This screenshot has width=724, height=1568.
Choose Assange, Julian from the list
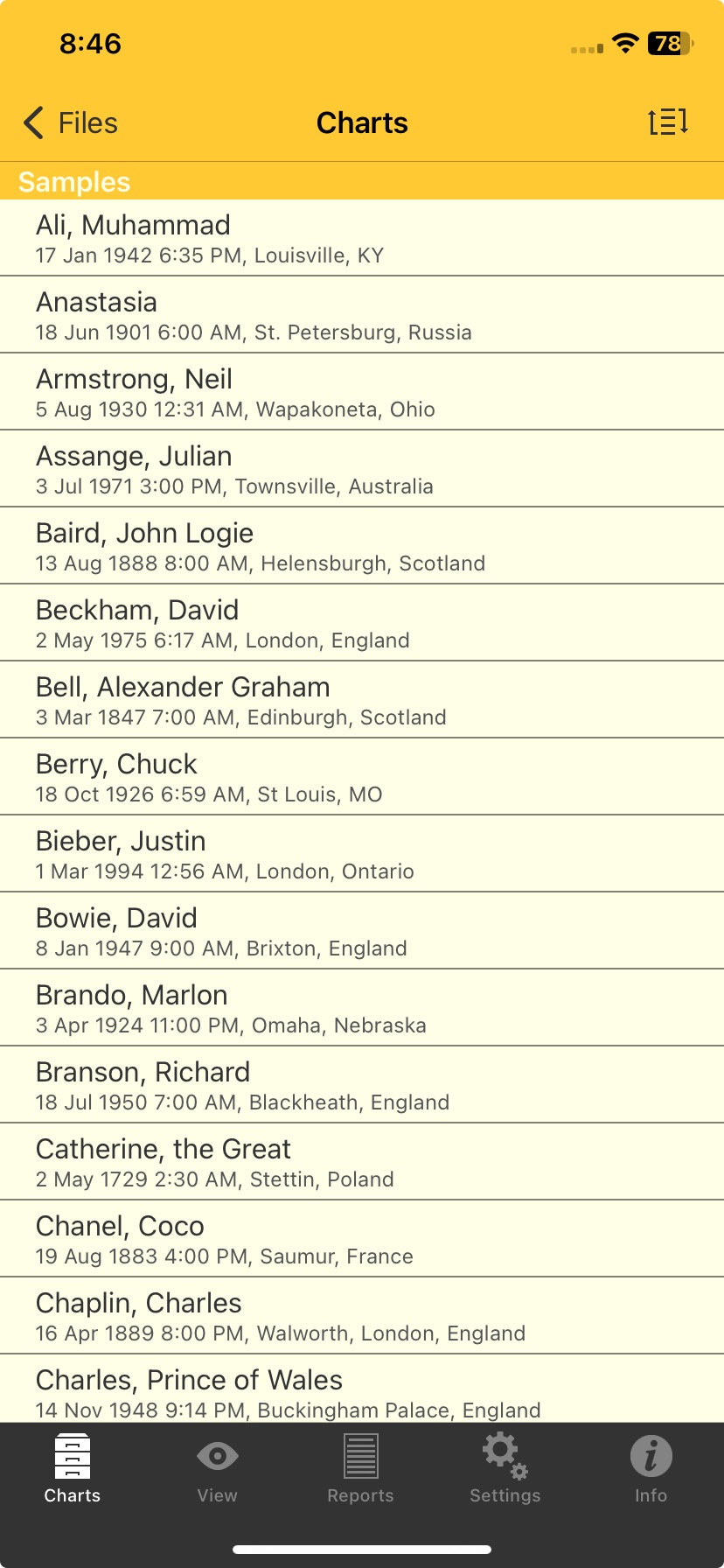(362, 469)
